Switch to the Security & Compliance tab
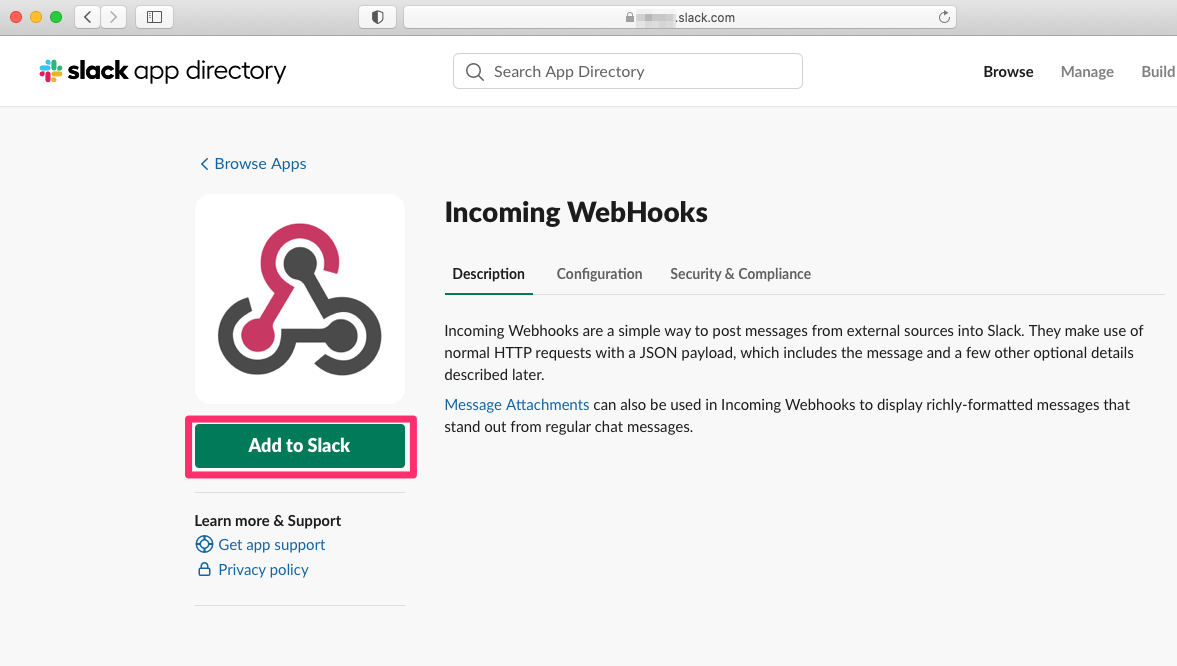The width and height of the screenshot is (1177, 666). [740, 274]
